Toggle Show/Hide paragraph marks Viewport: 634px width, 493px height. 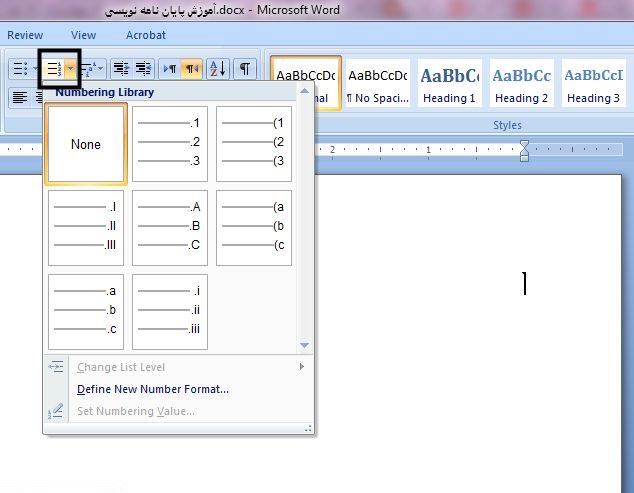pos(245,69)
